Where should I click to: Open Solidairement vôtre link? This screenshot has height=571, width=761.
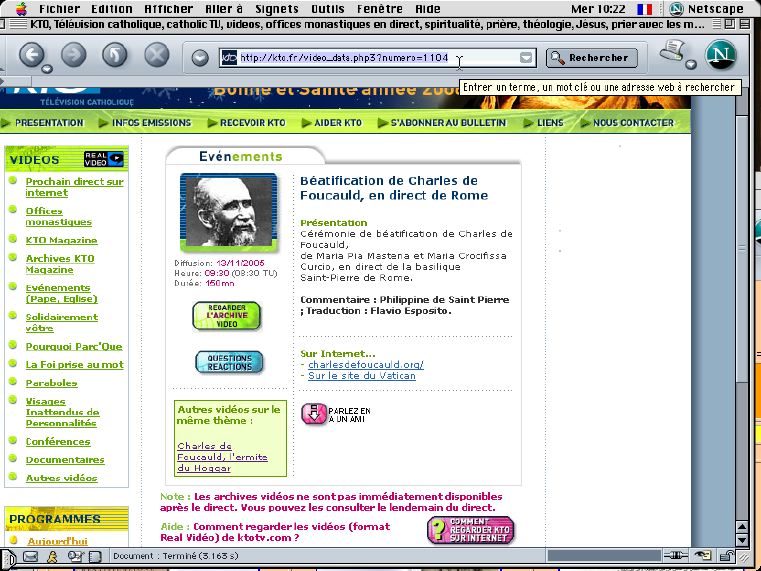pyautogui.click(x=62, y=322)
